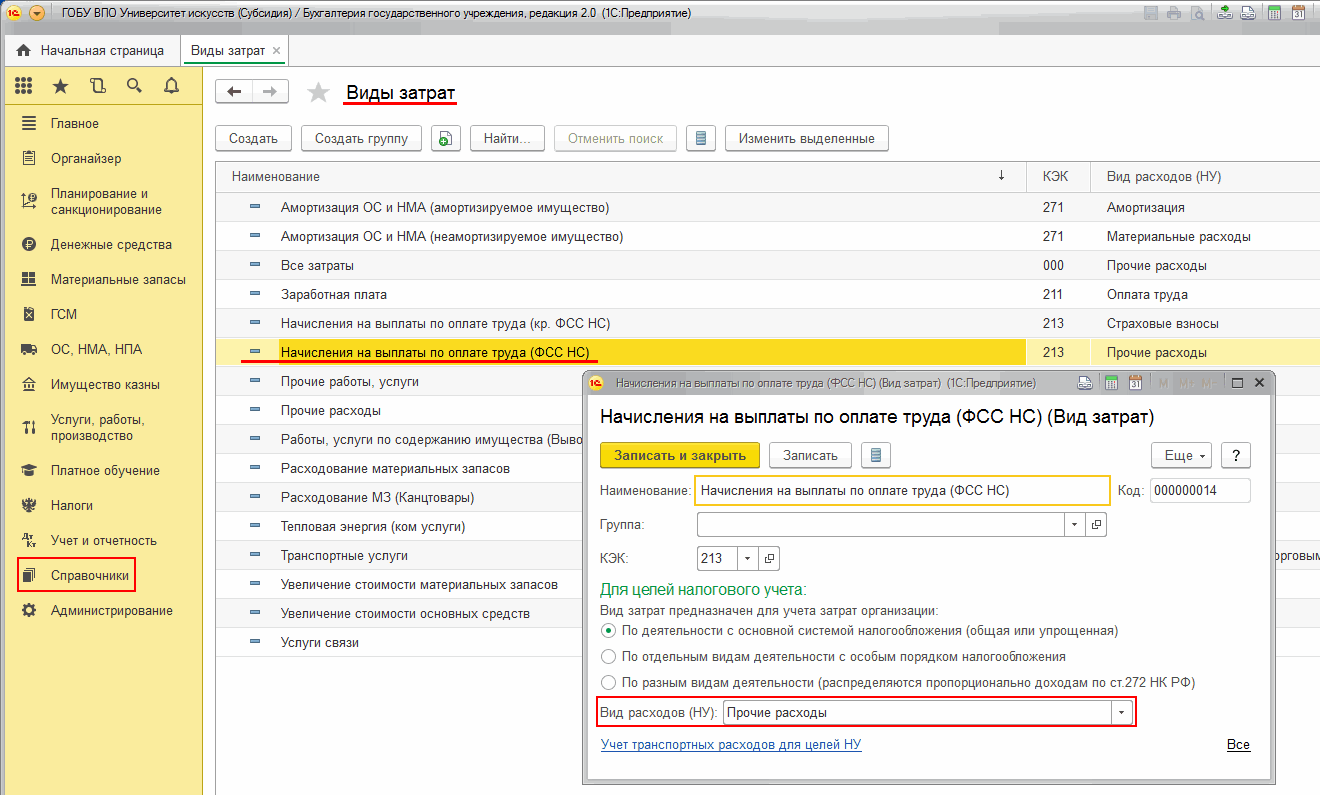
Task: Switch to Начальная страница tab
Action: [90, 50]
